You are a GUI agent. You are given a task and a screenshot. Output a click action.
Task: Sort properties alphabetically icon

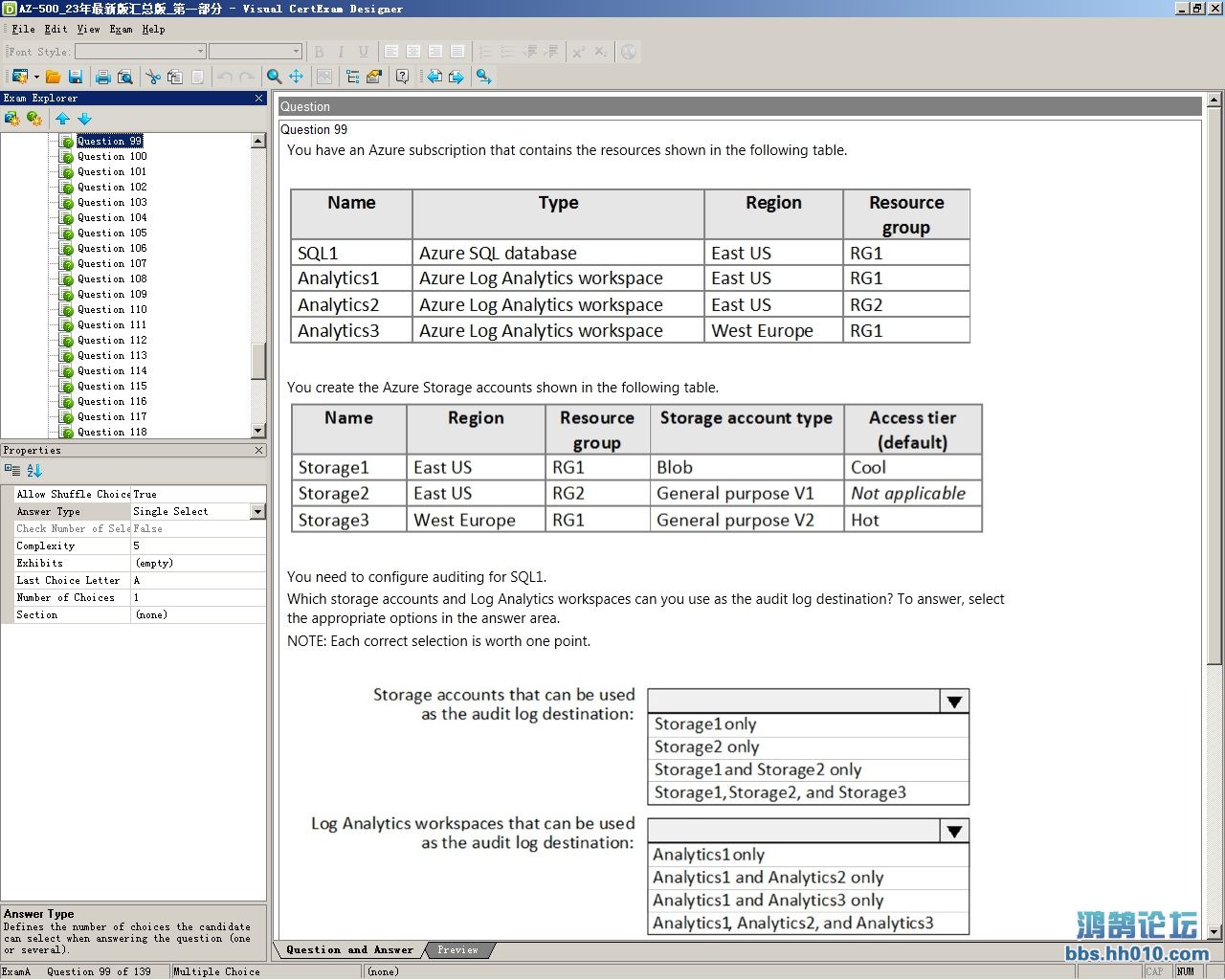pyautogui.click(x=34, y=470)
